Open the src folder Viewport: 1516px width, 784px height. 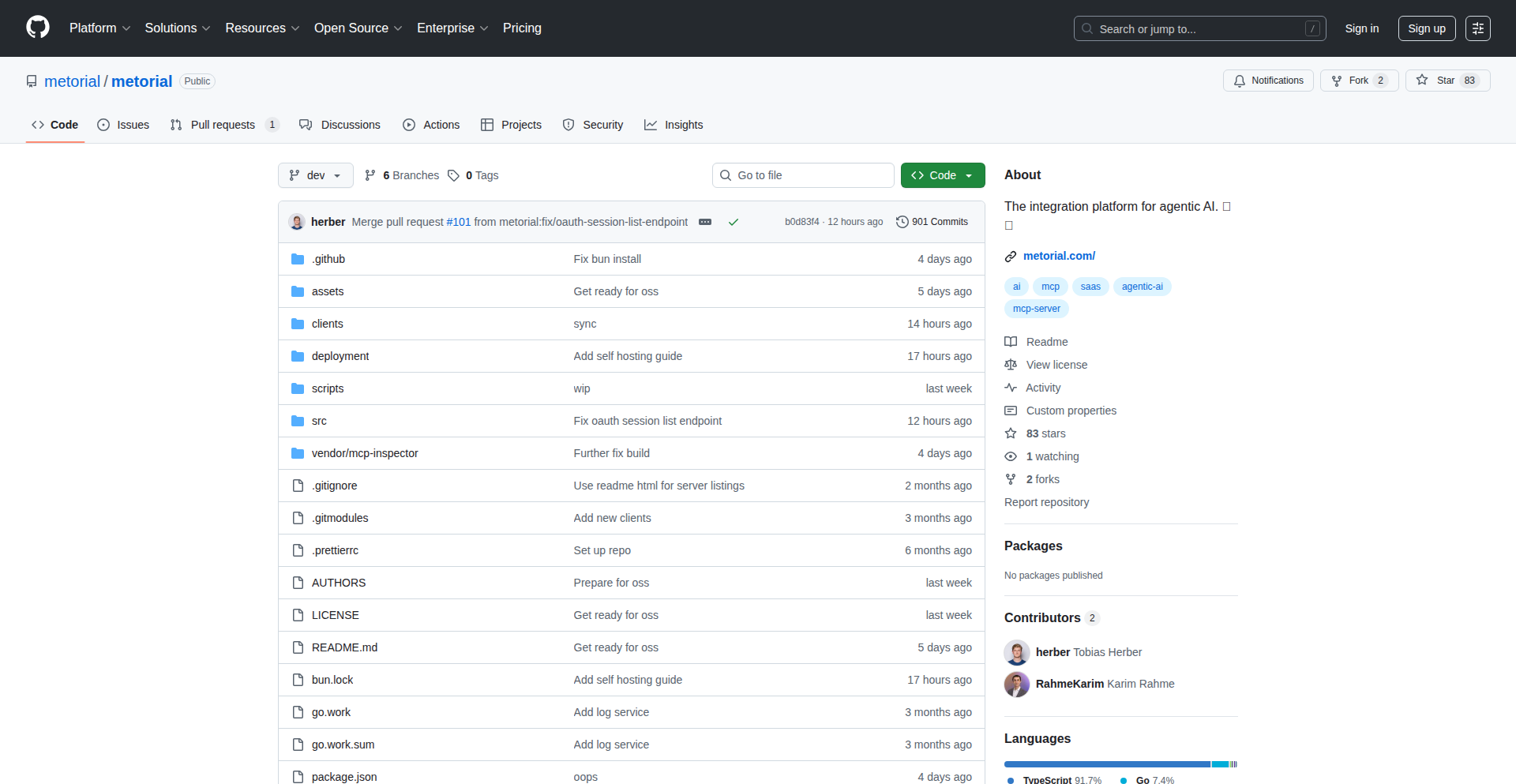click(x=319, y=421)
